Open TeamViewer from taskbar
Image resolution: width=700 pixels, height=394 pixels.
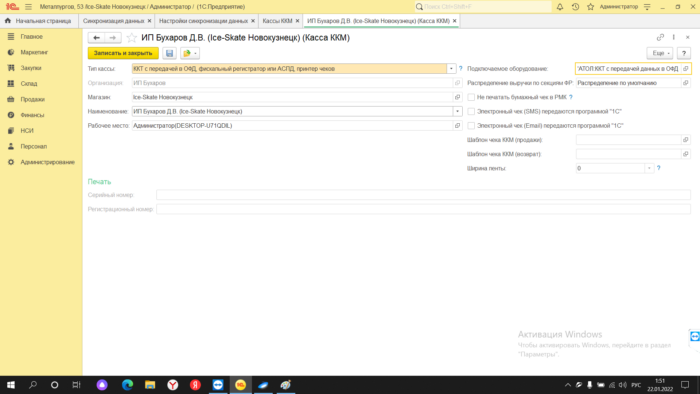tap(218, 385)
